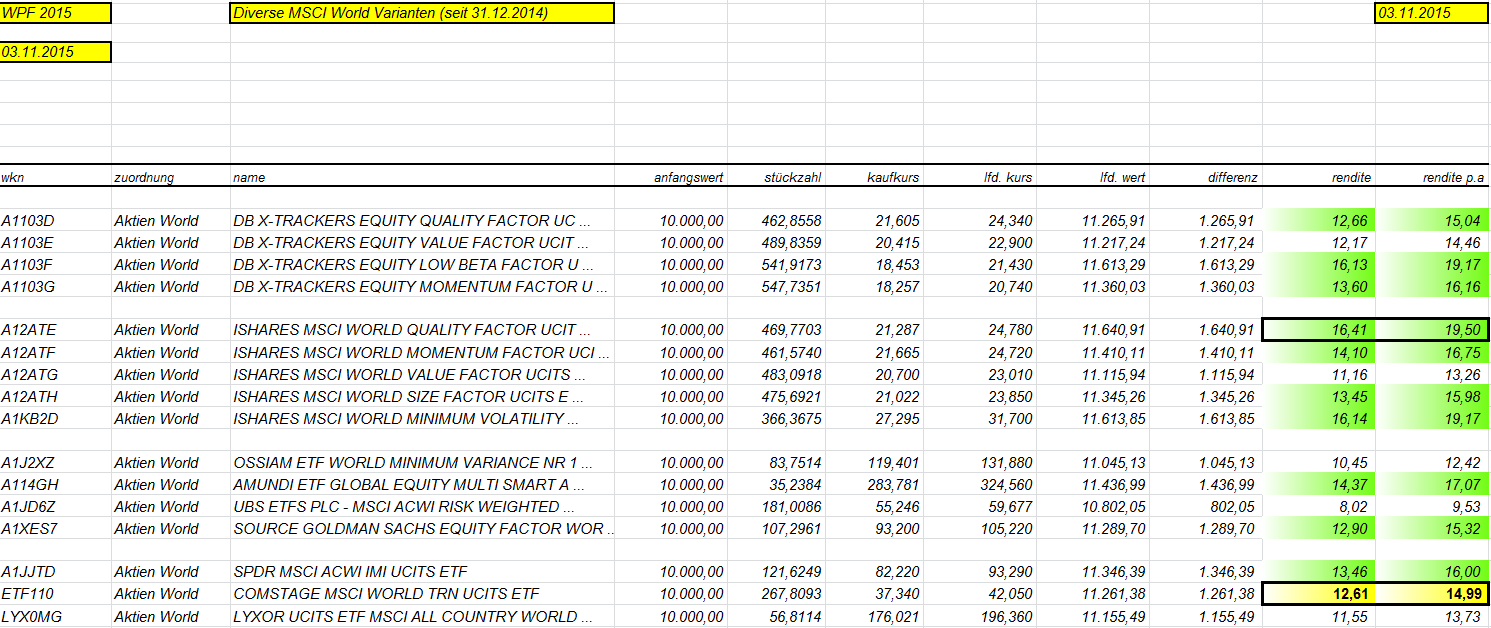This screenshot has height=628, width=1491.
Task: Click DB X-TRACKERS EQUITY QUALITY FACTOR name cell
Action: click(421, 220)
